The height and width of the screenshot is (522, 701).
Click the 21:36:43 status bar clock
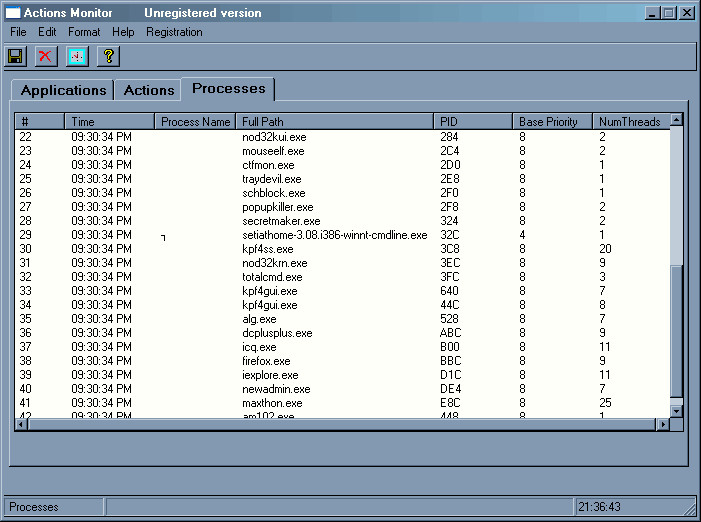[x=599, y=507]
